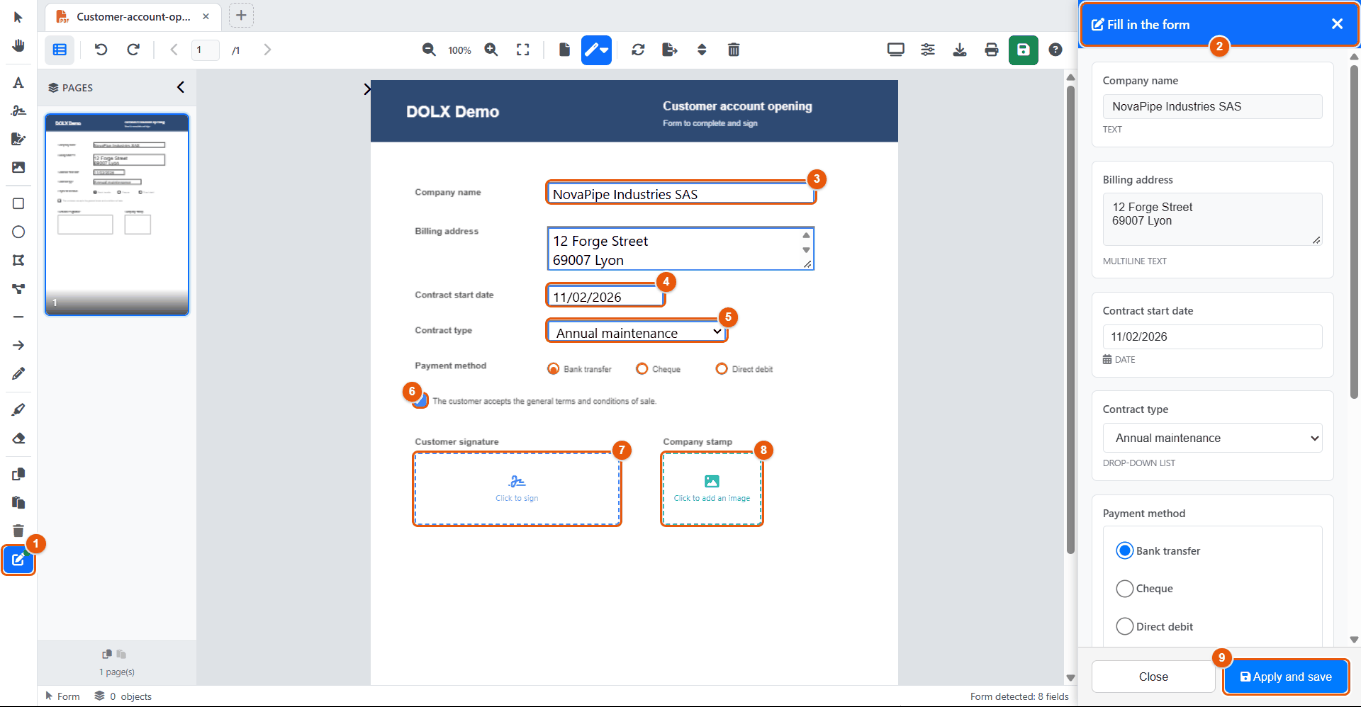Toggle the pages panel list button
Image resolution: width=1361 pixels, height=707 pixels.
coord(60,50)
